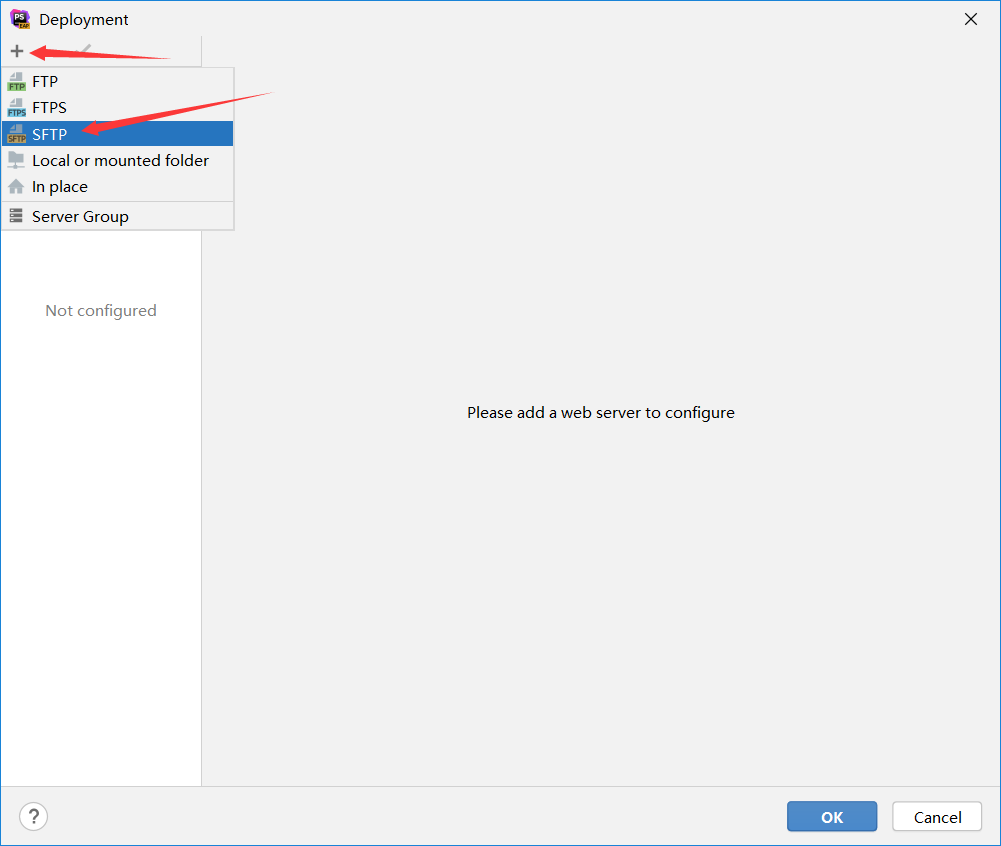The height and width of the screenshot is (846, 1001).
Task: Click the mounted folder icon
Action: click(16, 160)
